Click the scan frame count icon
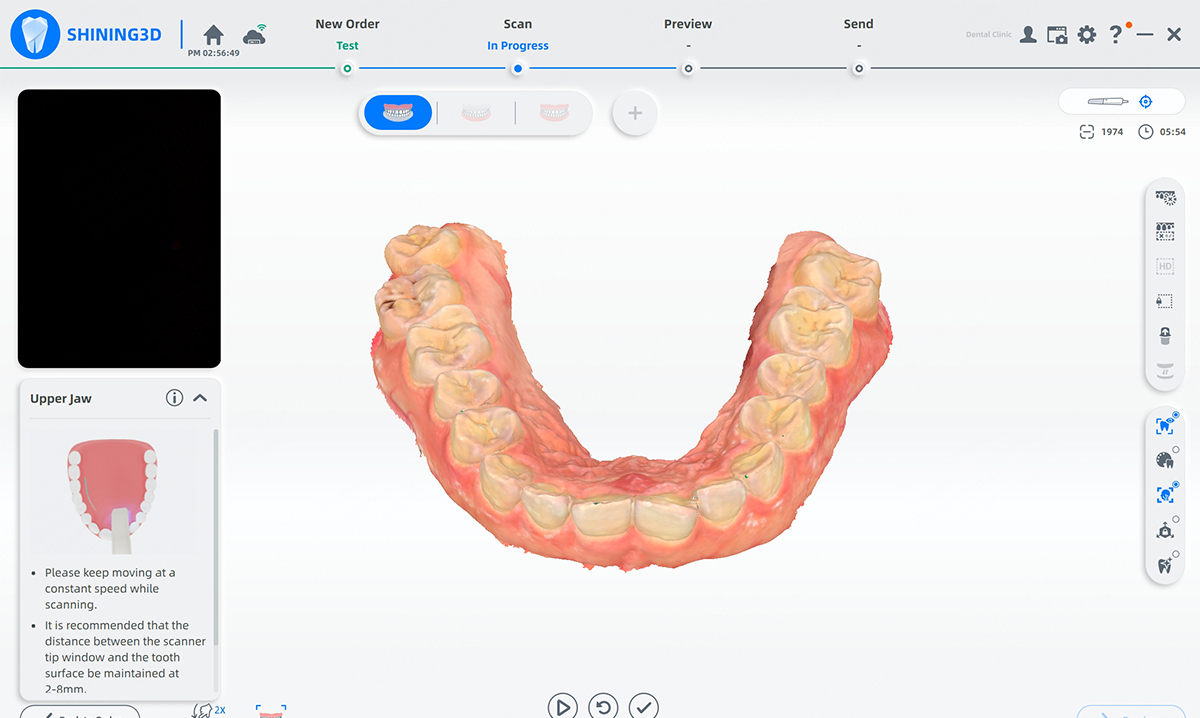The height and width of the screenshot is (718, 1200). [1087, 132]
